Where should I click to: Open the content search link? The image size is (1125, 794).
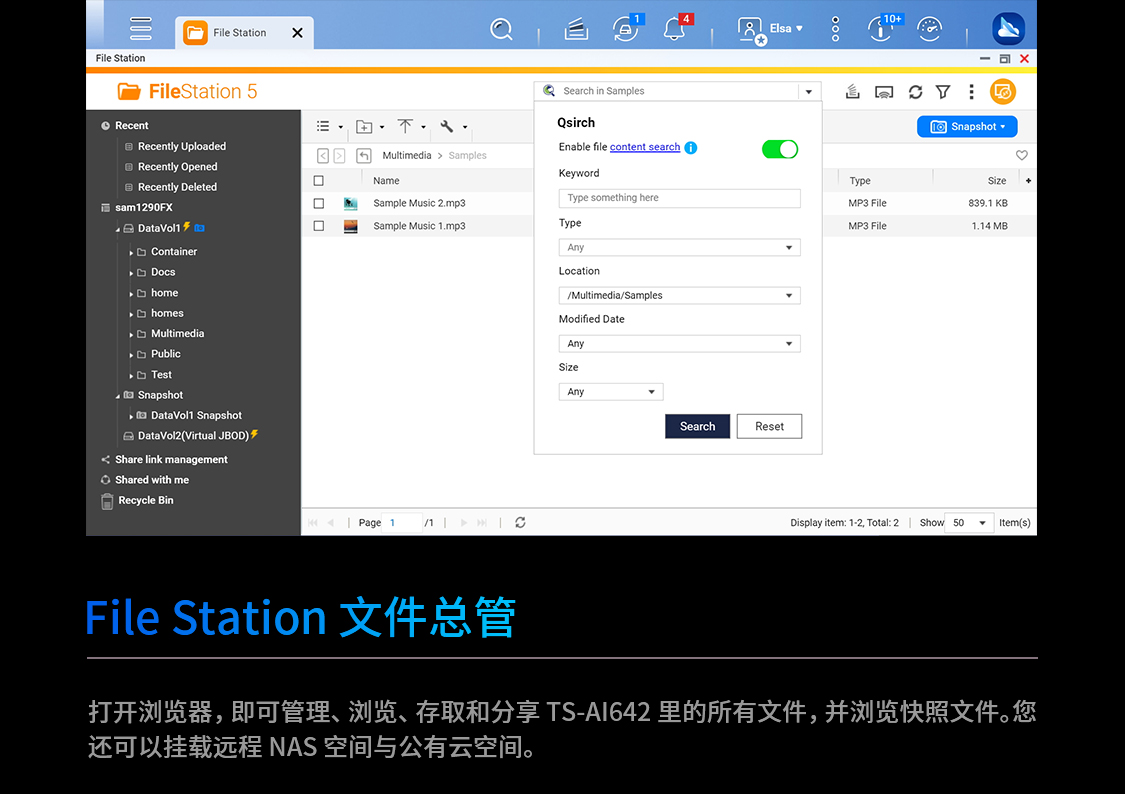pos(645,147)
